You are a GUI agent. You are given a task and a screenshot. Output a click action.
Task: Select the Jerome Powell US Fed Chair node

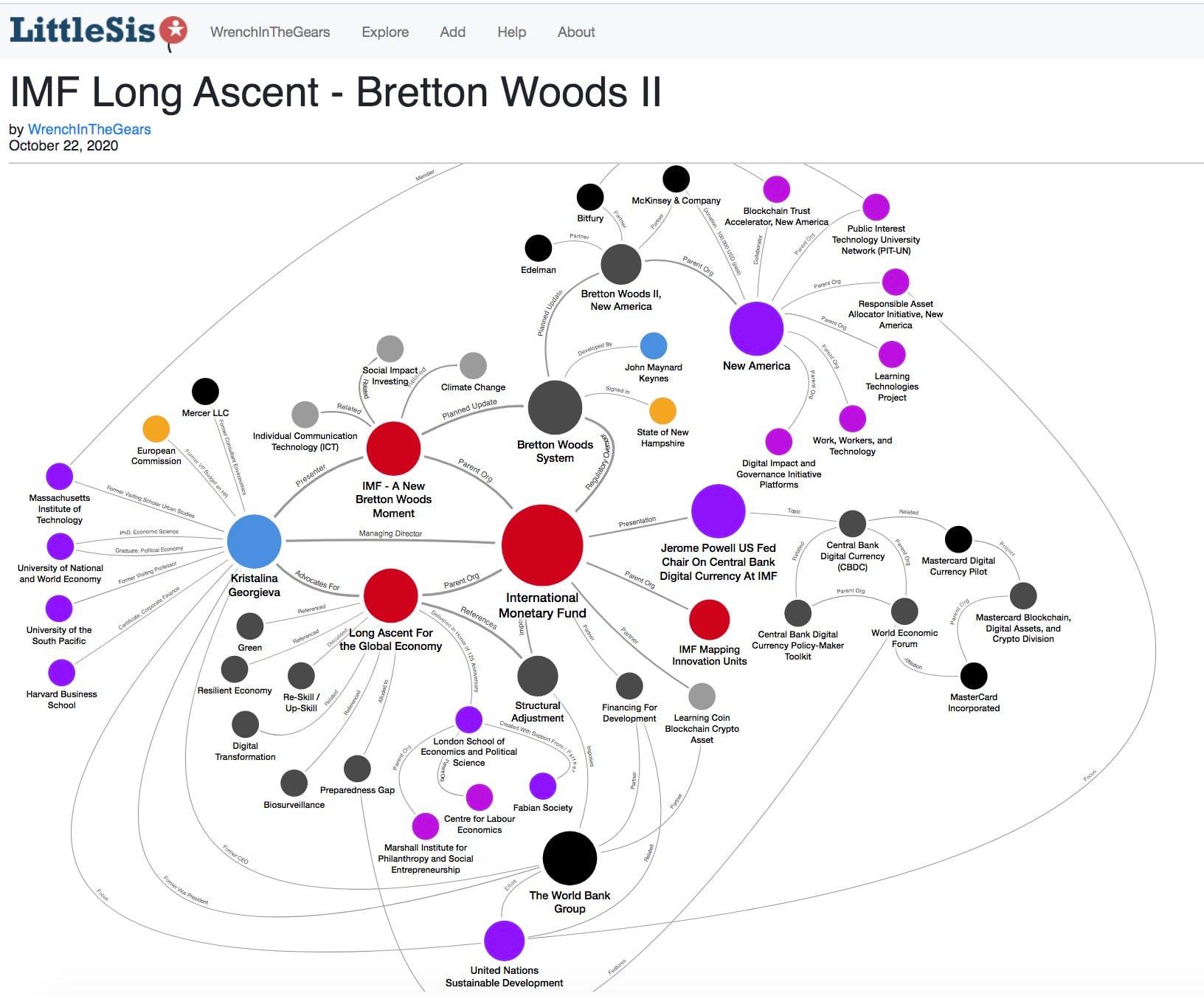[x=718, y=511]
